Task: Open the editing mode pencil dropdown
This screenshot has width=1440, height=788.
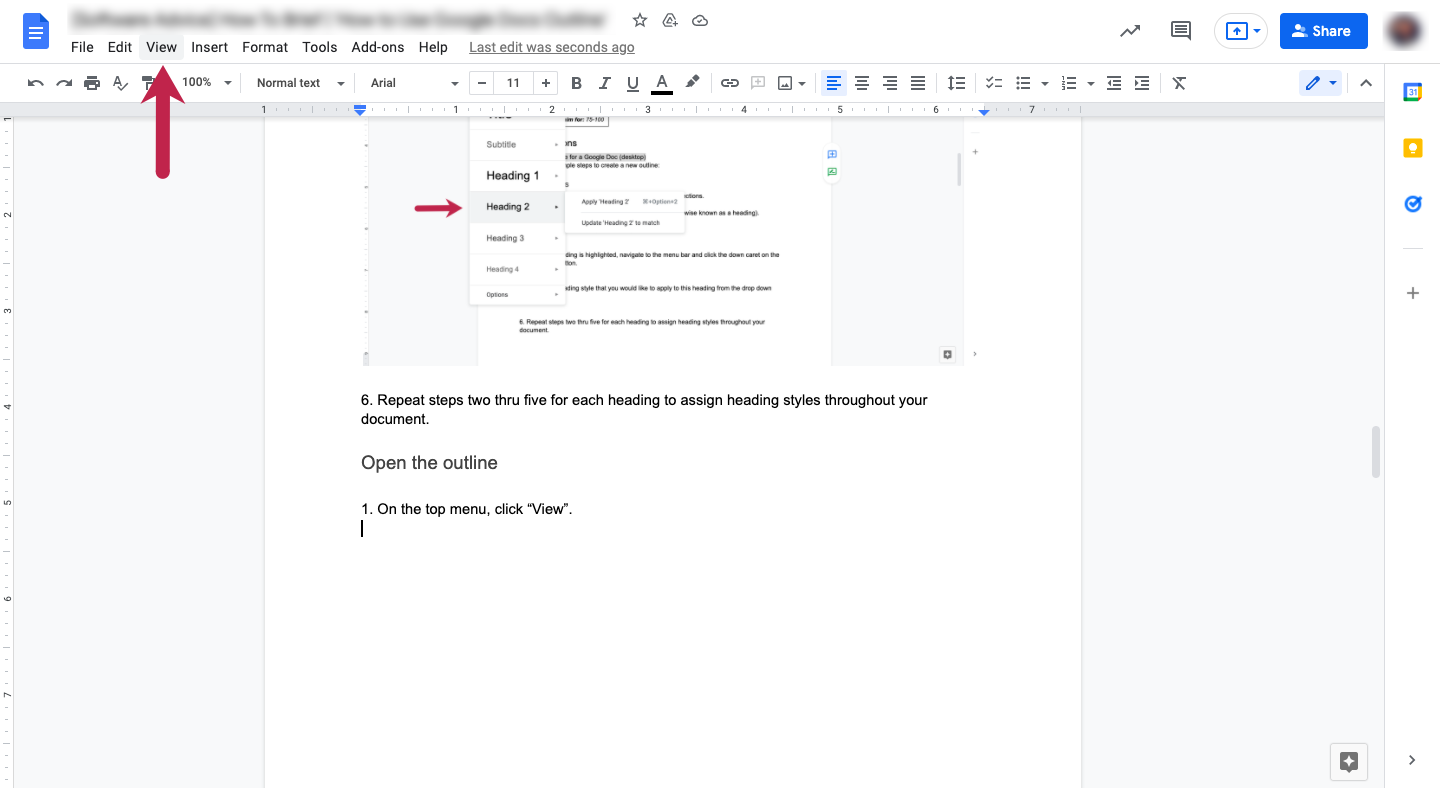Action: pos(1320,83)
